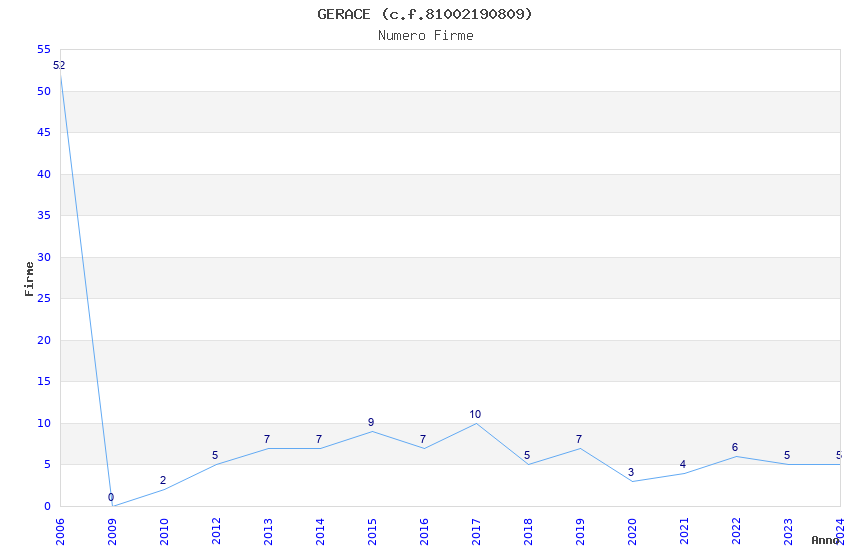Click the 2013 year label on x-axis
The height and width of the screenshot is (550, 850).
268,529
